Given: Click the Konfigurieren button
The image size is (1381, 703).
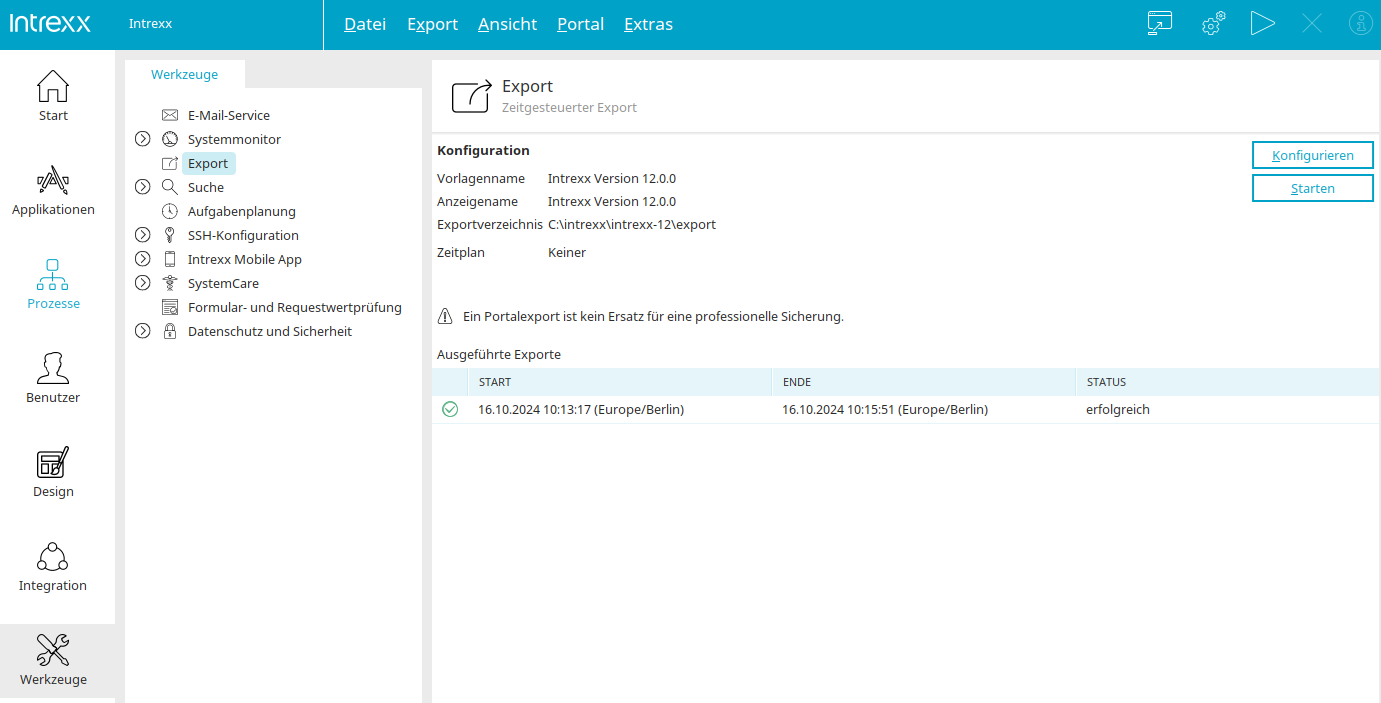Looking at the screenshot, I should [1312, 155].
